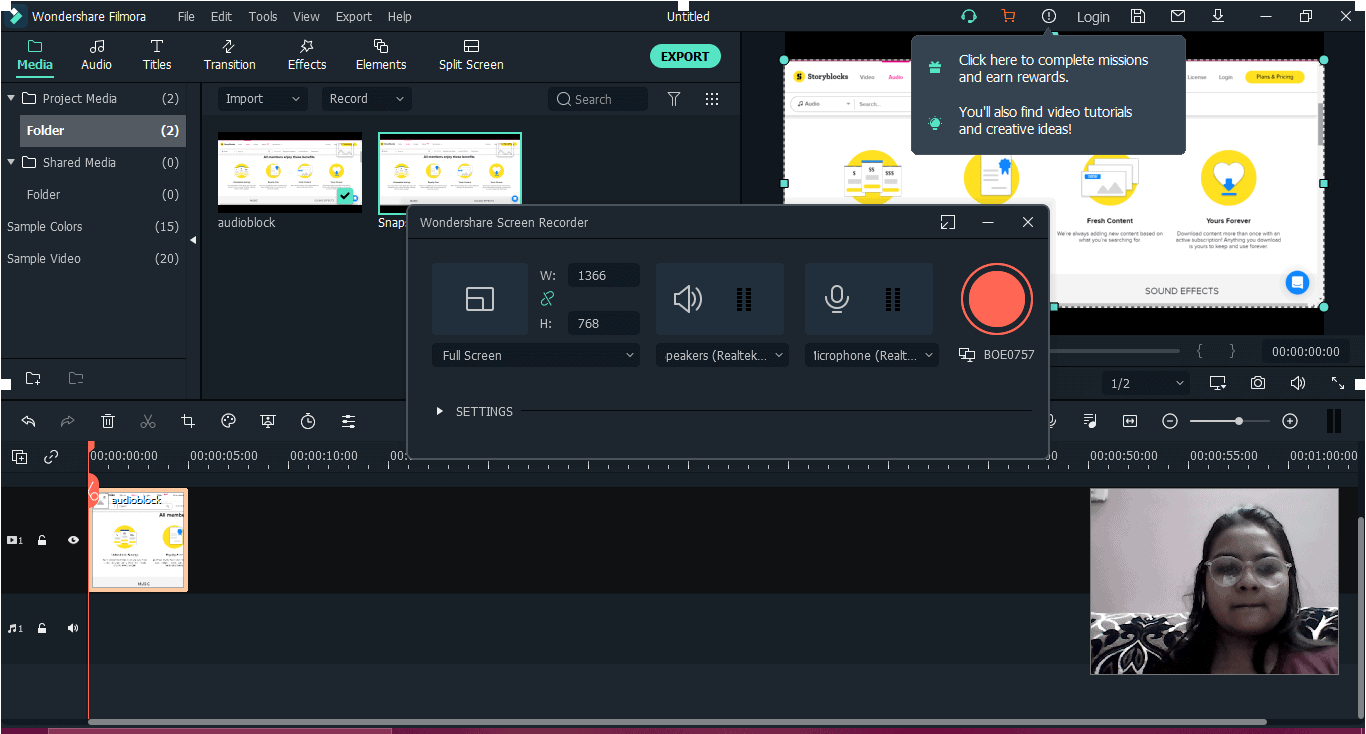Viewport: 1366px width, 734px height.
Task: Take a snapshot with the camera icon
Action: coord(1258,382)
